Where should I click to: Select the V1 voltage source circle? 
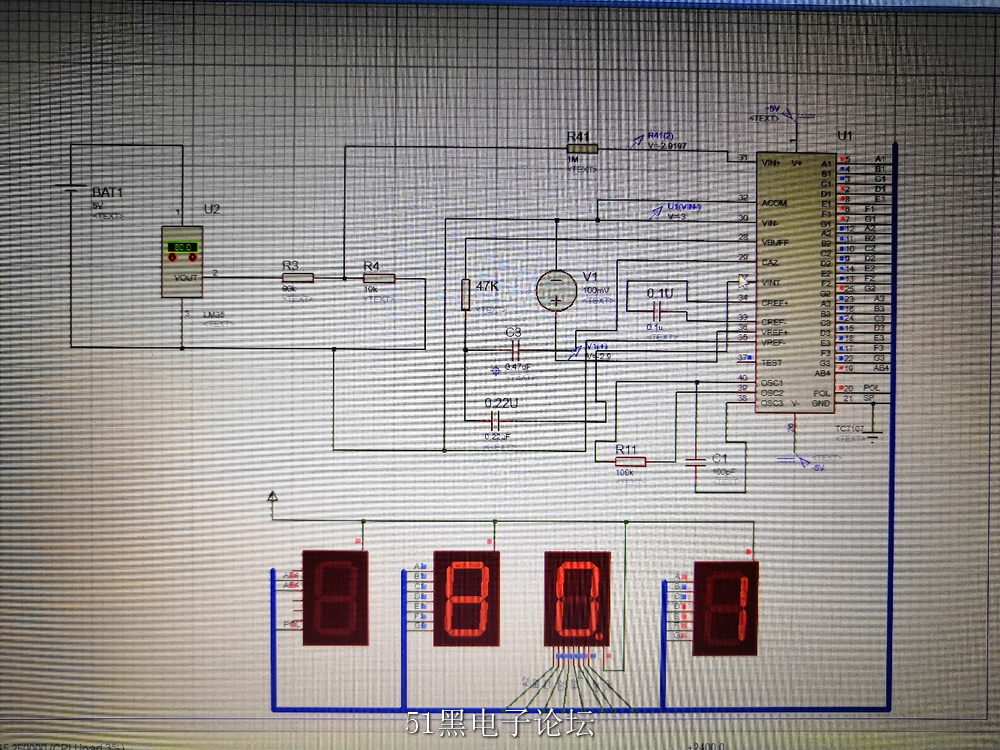556,291
